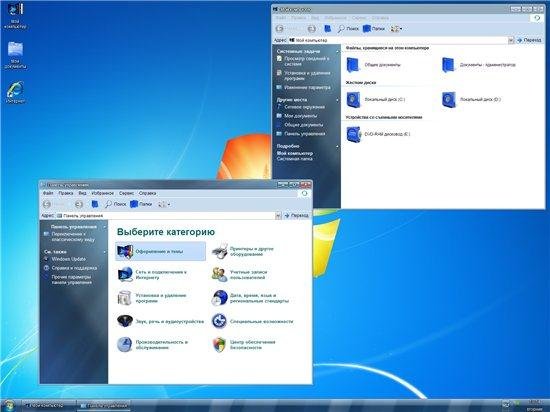Collapse the См. также sidebar section

(105, 252)
